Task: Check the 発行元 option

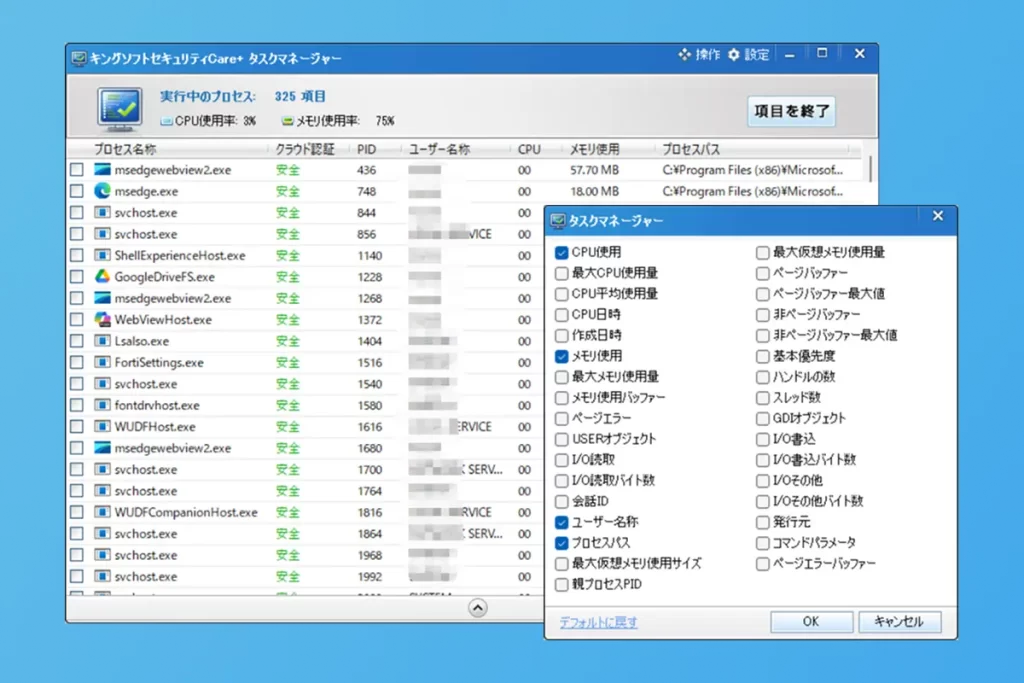Action: [x=762, y=522]
